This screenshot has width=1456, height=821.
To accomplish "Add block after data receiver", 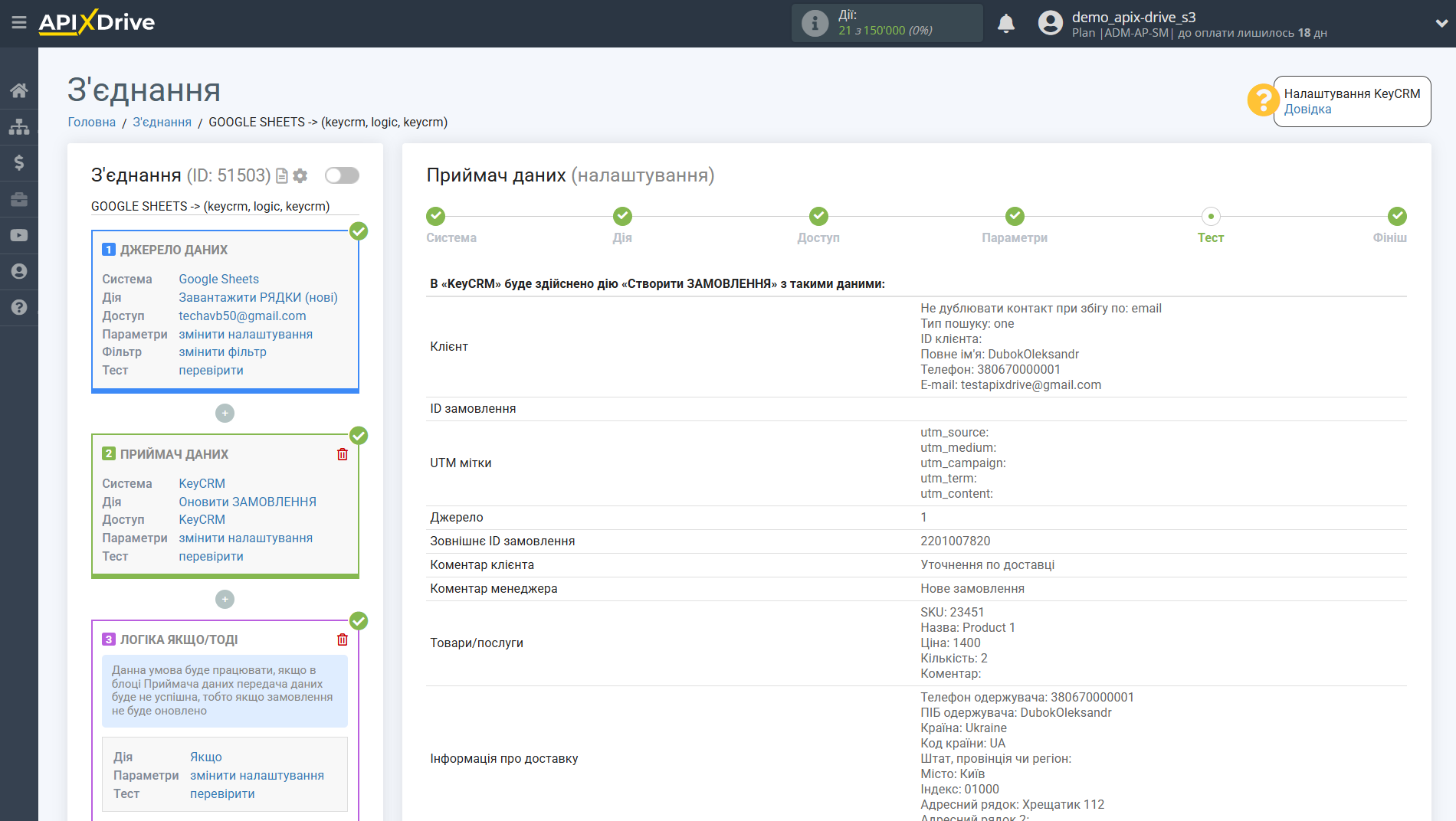I will (225, 599).
